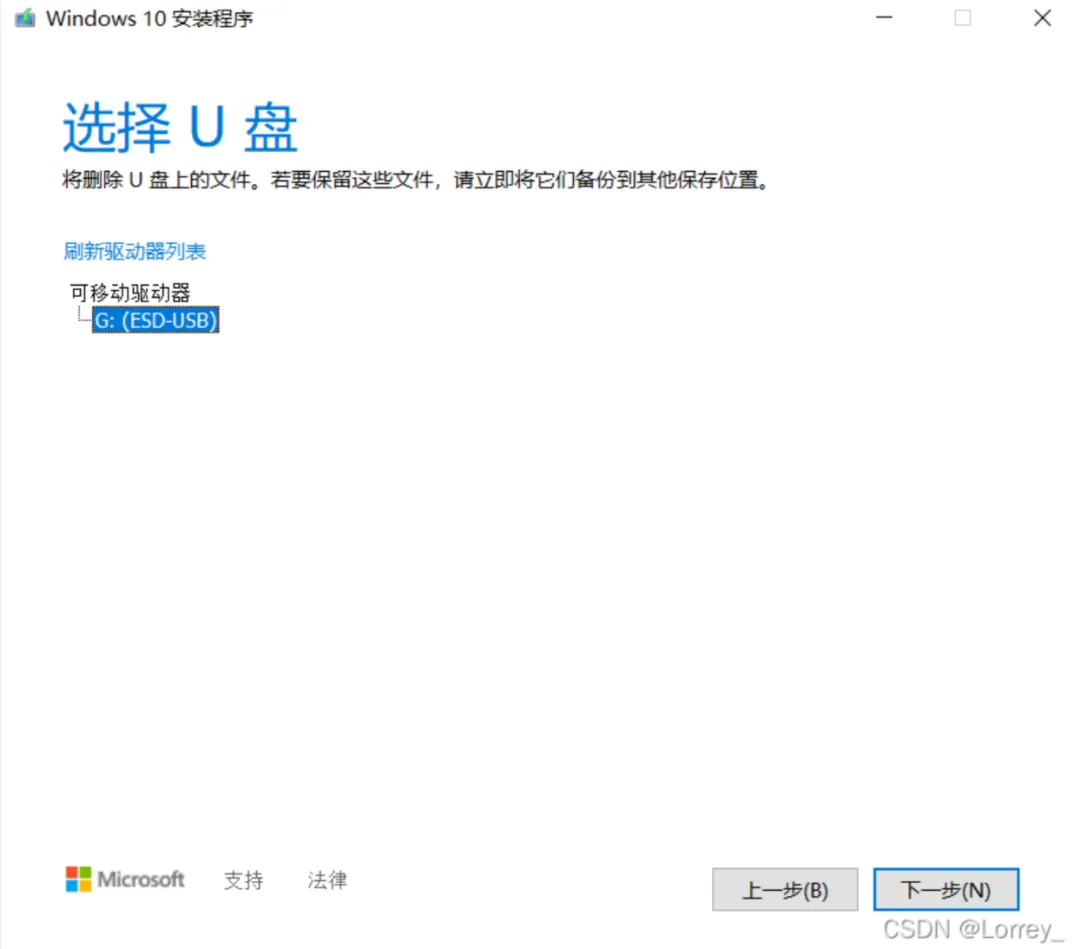Minimize the Windows 10 setup window

click(x=884, y=18)
